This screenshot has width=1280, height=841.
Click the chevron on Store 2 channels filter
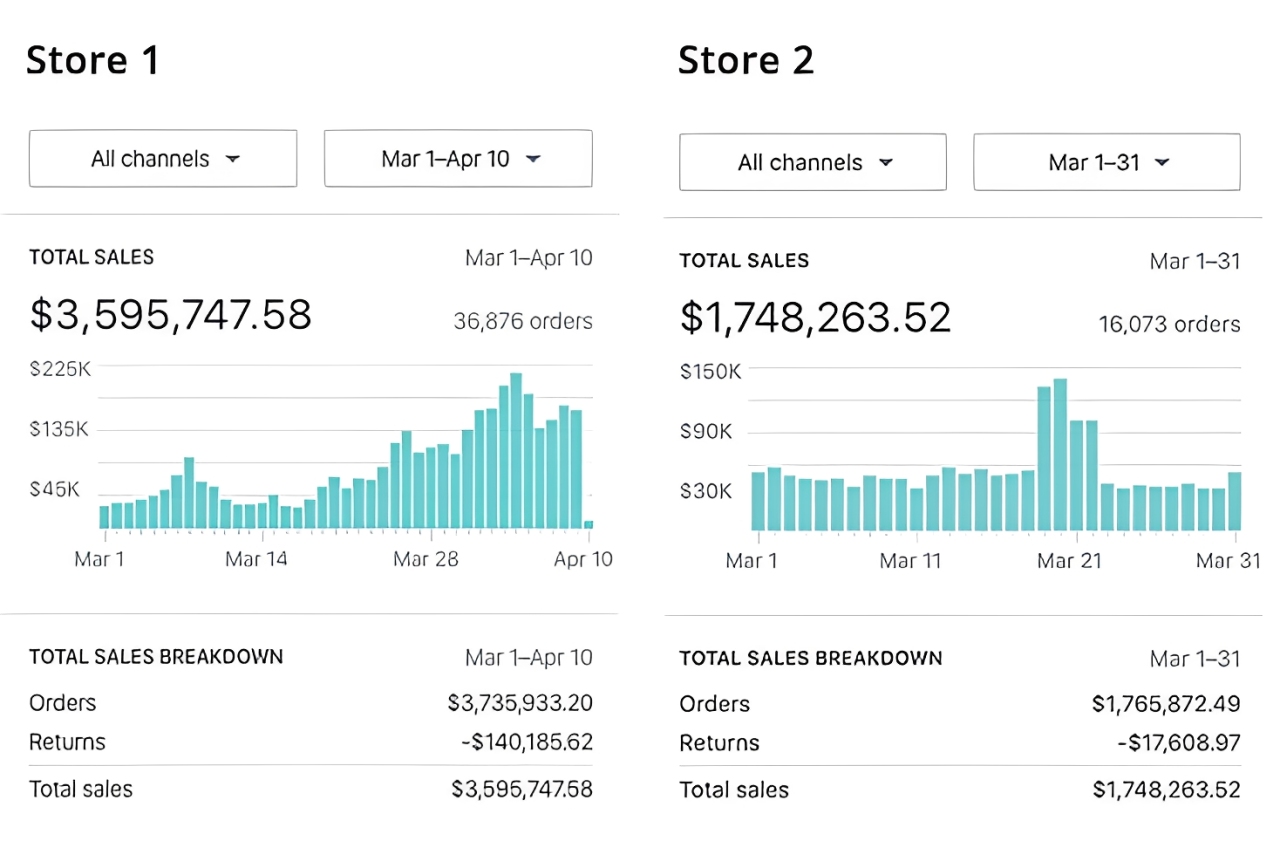point(886,162)
